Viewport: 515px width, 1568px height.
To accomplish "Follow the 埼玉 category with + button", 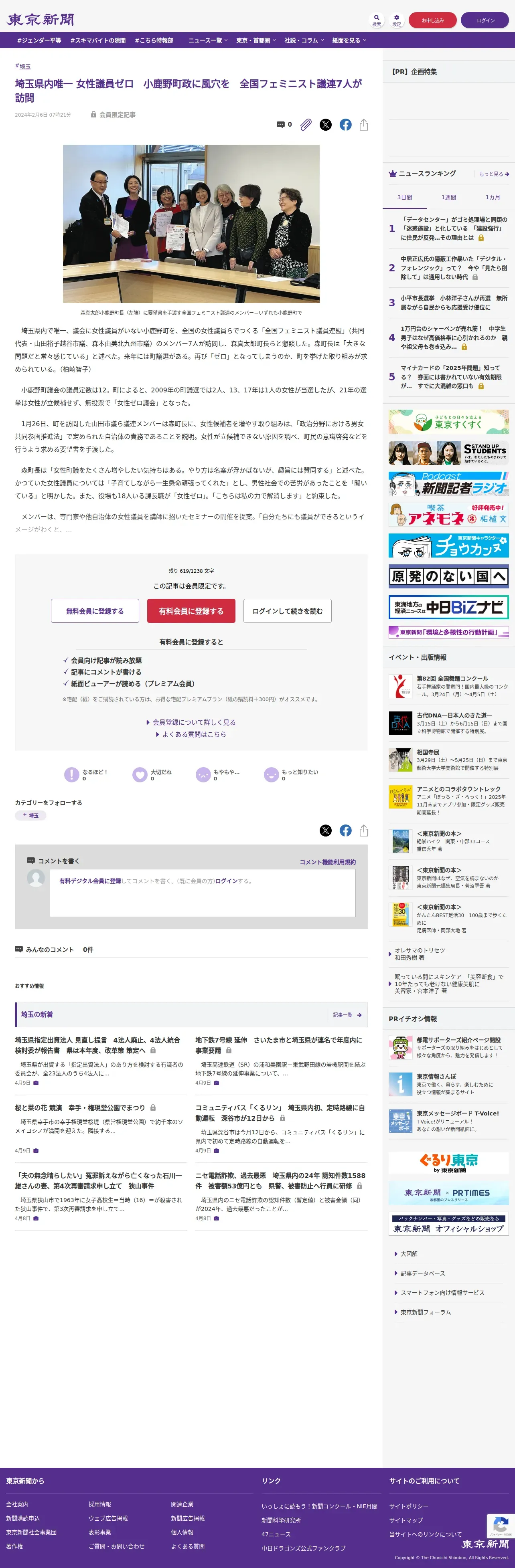I will click(x=30, y=815).
